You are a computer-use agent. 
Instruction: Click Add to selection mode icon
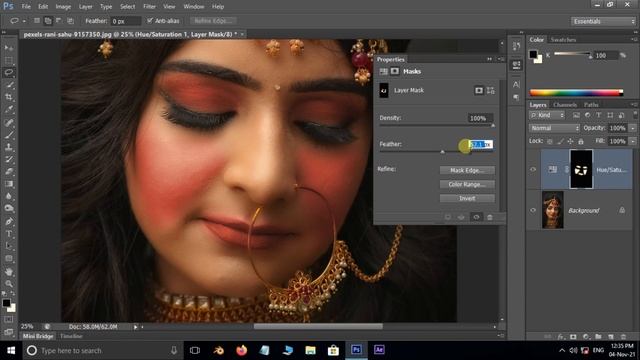click(48, 21)
